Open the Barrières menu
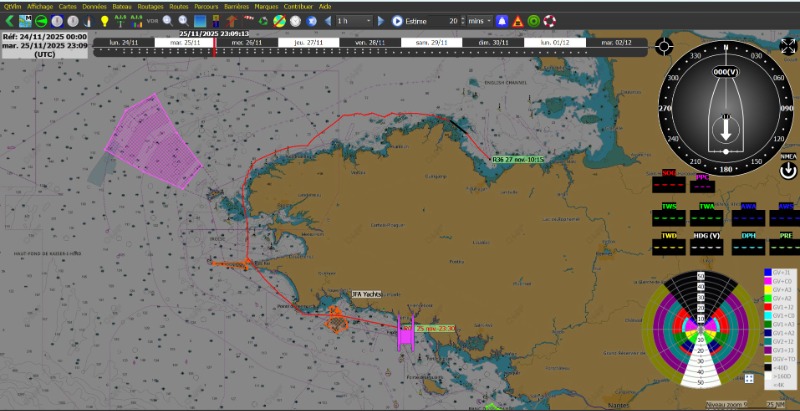This screenshot has width=800, height=411. click(x=235, y=6)
